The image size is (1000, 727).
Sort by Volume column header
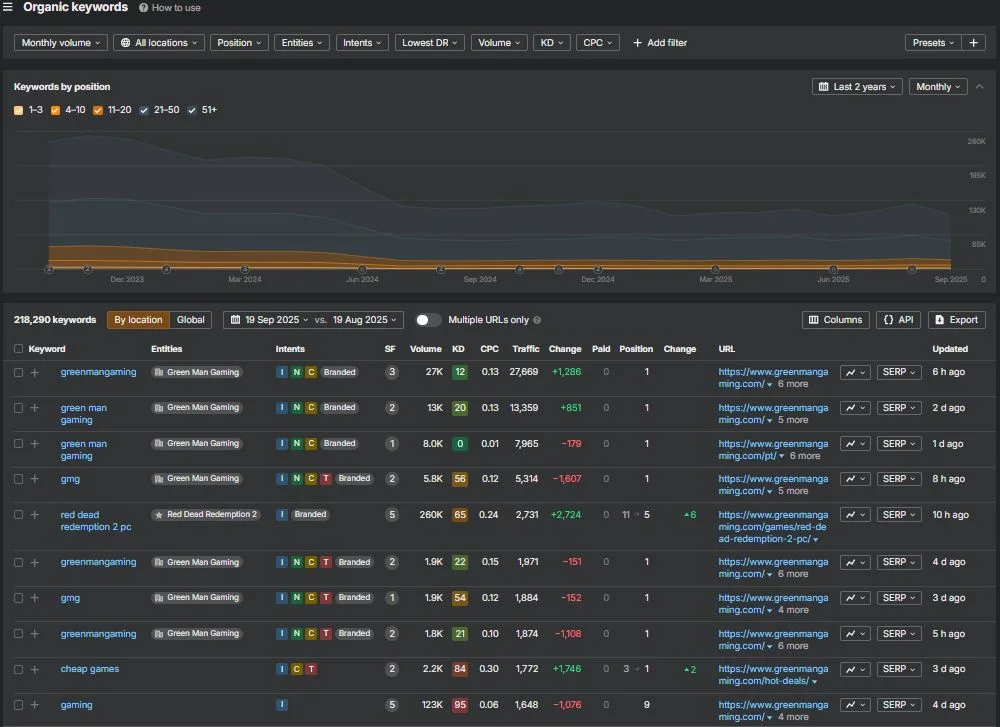click(x=425, y=349)
